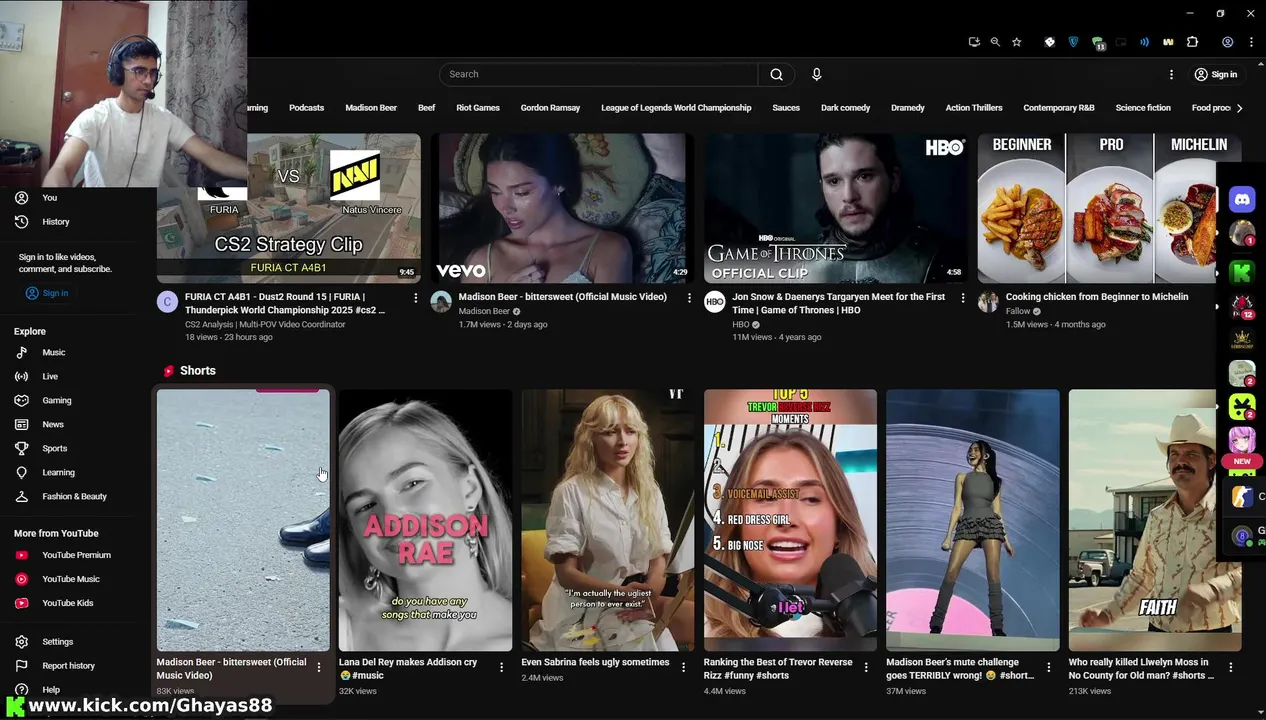Click the Counter-Strike icon in the overlay
This screenshot has width=1266, height=720.
[x=1242, y=497]
